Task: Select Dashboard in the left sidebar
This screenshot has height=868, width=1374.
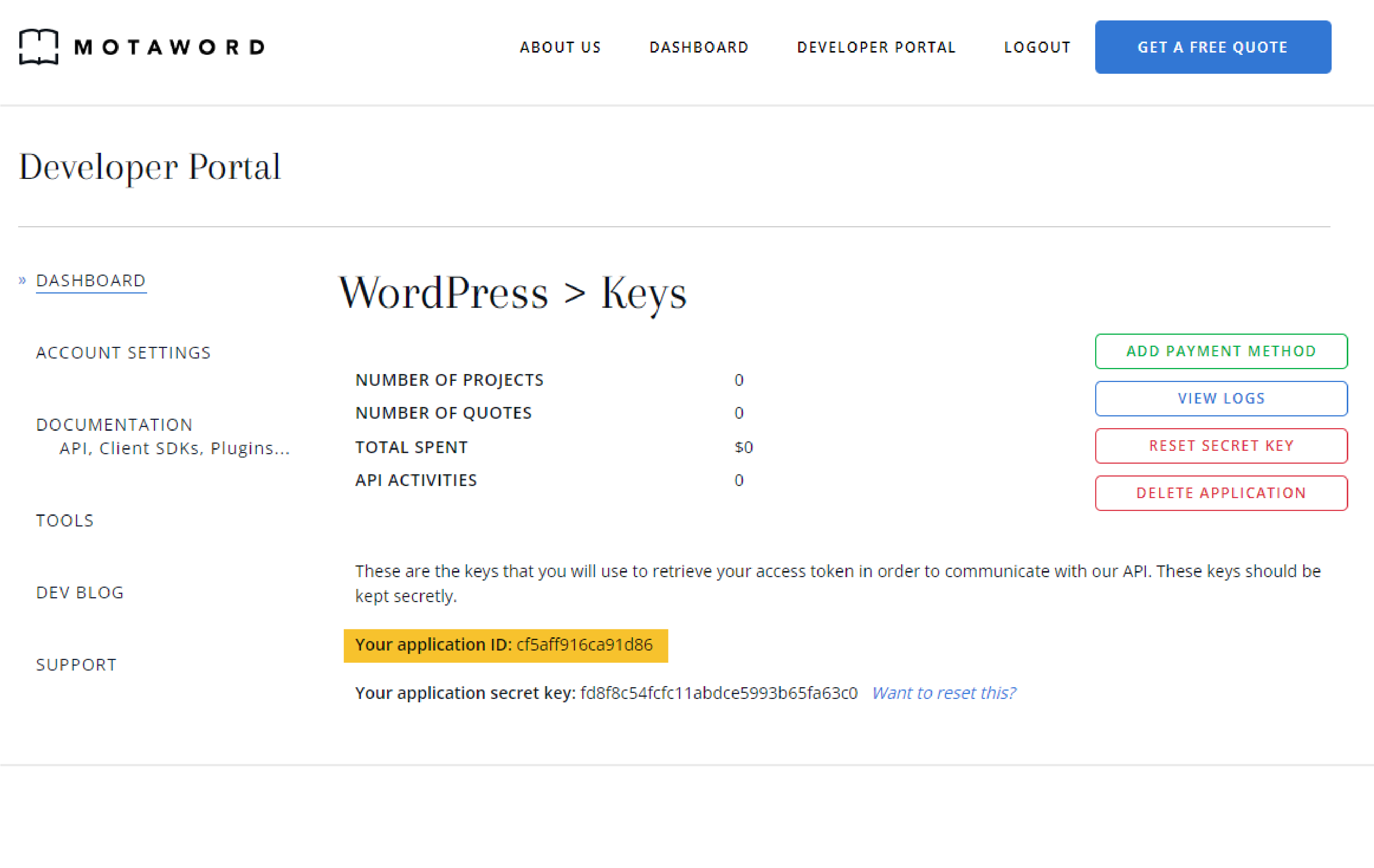Action: [x=91, y=281]
